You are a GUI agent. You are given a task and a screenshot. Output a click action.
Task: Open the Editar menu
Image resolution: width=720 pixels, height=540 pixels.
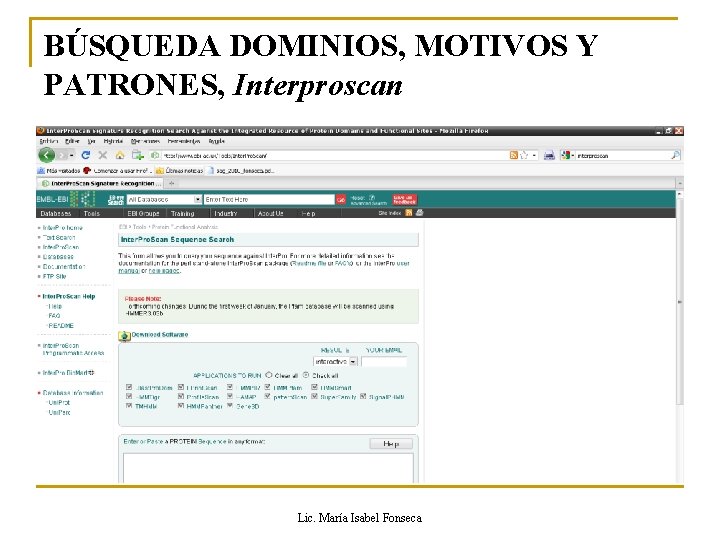click(72, 141)
